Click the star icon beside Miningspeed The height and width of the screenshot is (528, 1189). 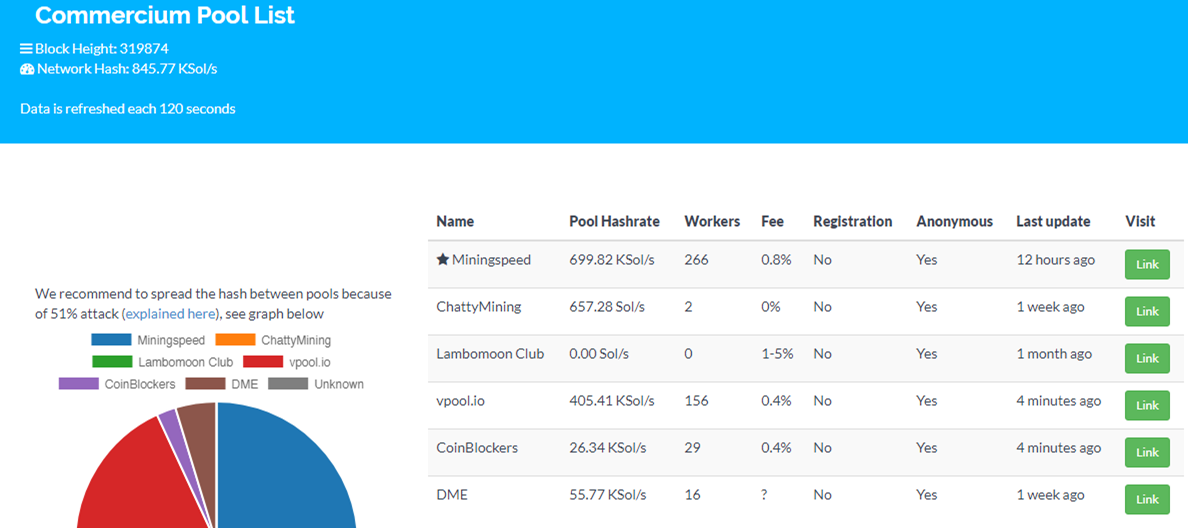pos(443,259)
